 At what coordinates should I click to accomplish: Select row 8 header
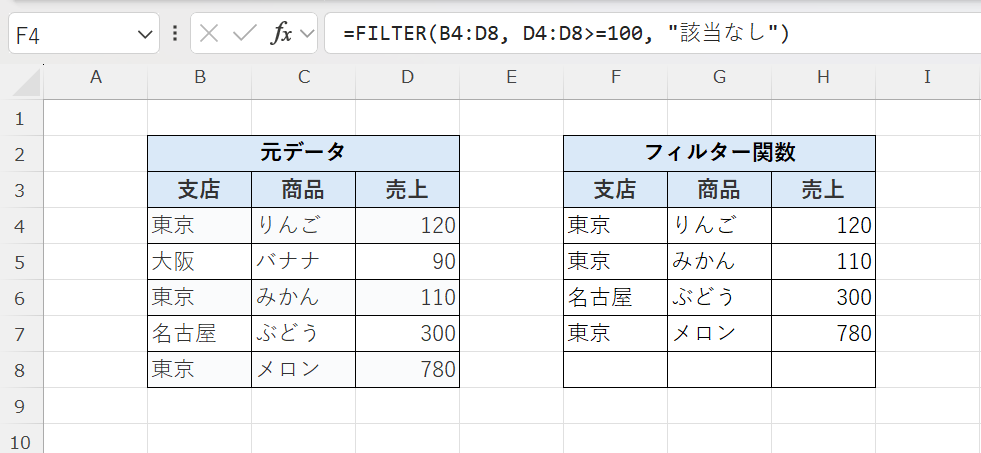pyautogui.click(x=22, y=370)
